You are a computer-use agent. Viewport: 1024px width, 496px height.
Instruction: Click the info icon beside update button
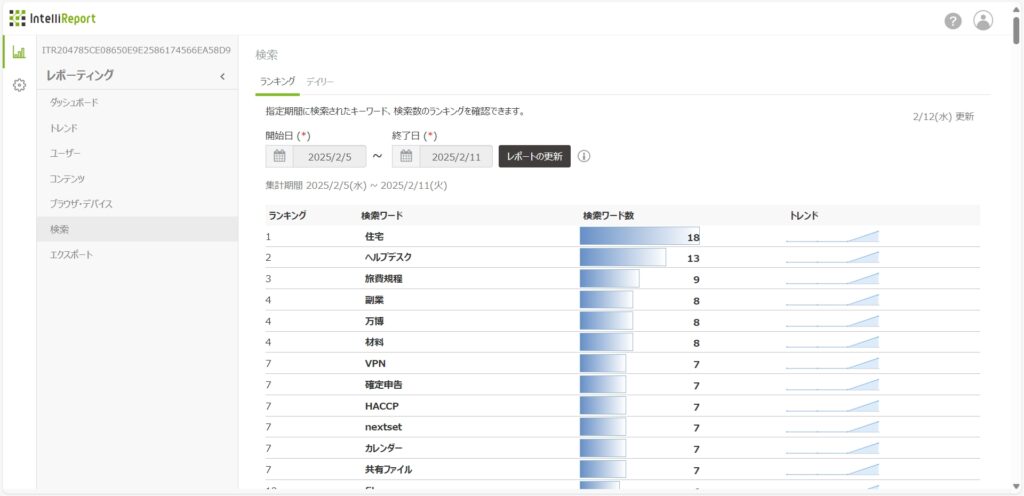pos(584,157)
